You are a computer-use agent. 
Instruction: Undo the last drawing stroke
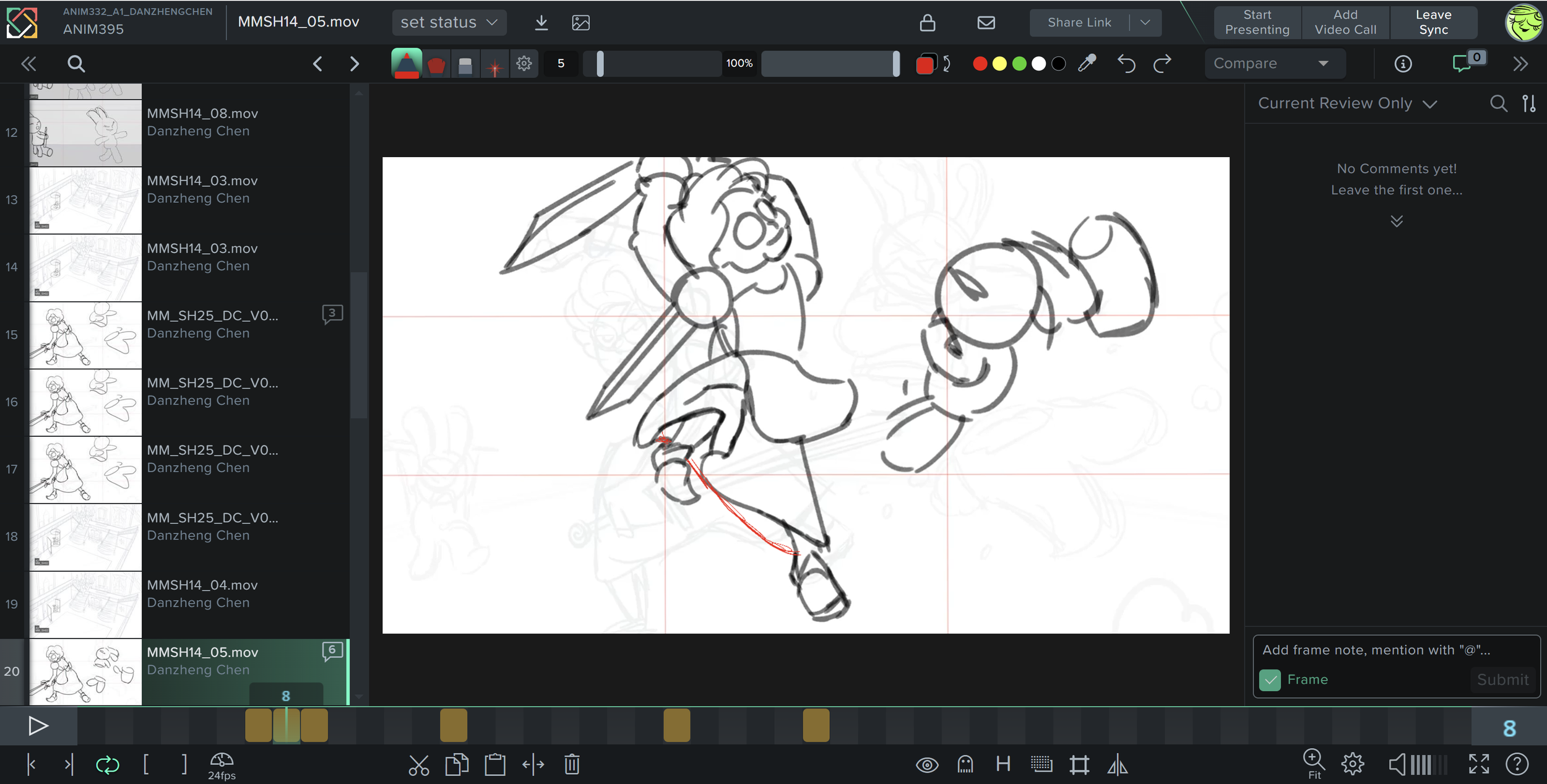(1126, 63)
